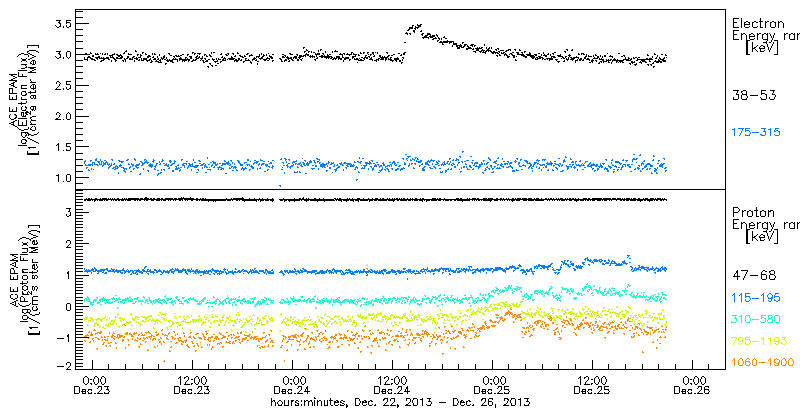Click the yellow-green 795-1193 legend label
The image size is (800, 410).
[x=759, y=341]
